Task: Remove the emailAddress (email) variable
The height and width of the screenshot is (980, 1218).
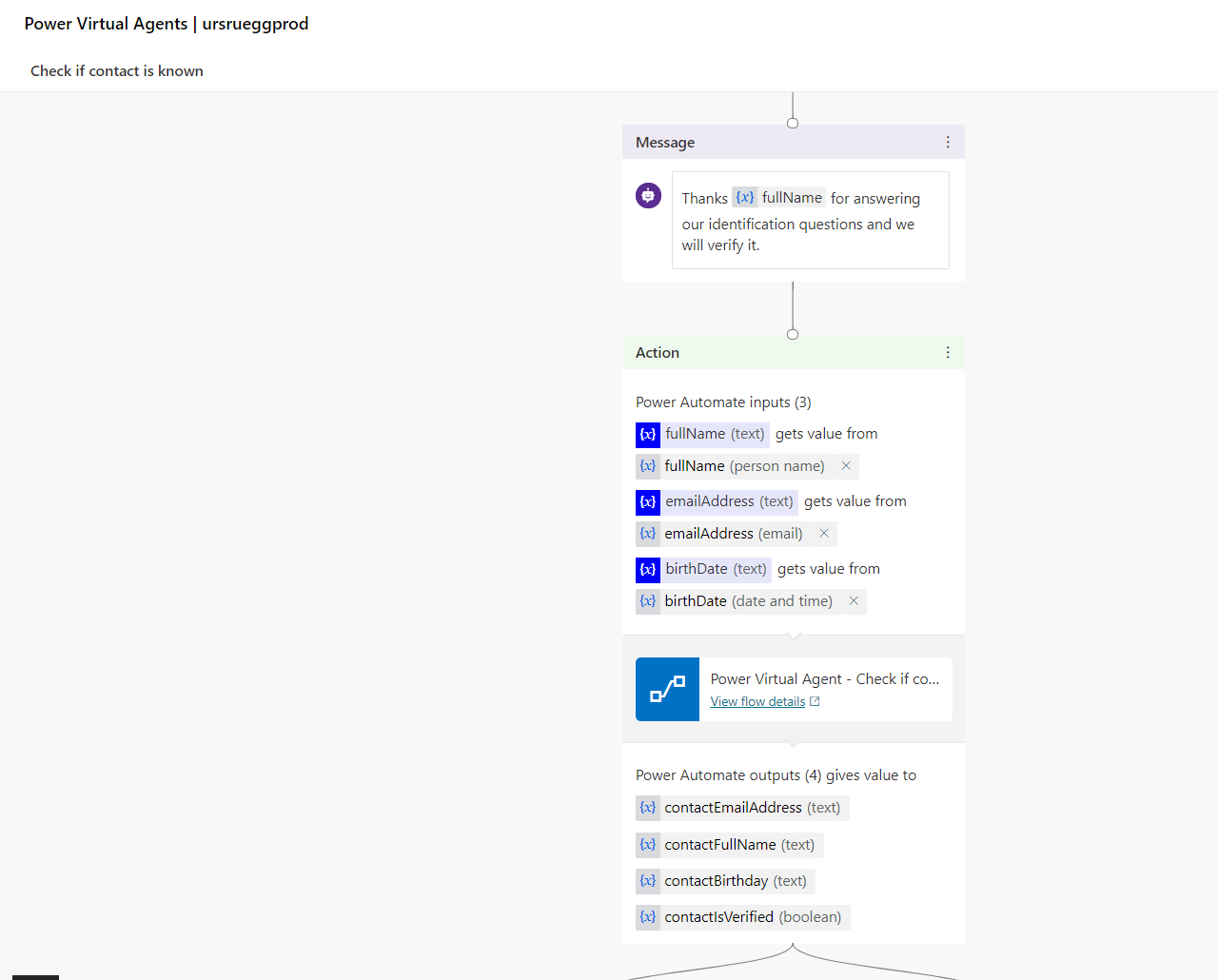Action: click(824, 533)
